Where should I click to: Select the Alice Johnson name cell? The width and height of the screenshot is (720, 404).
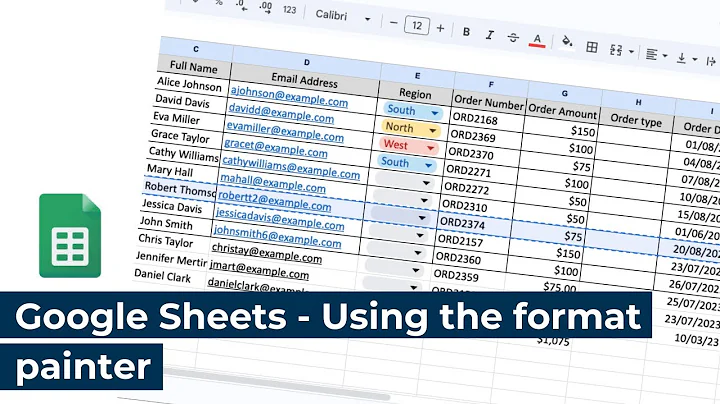(191, 84)
